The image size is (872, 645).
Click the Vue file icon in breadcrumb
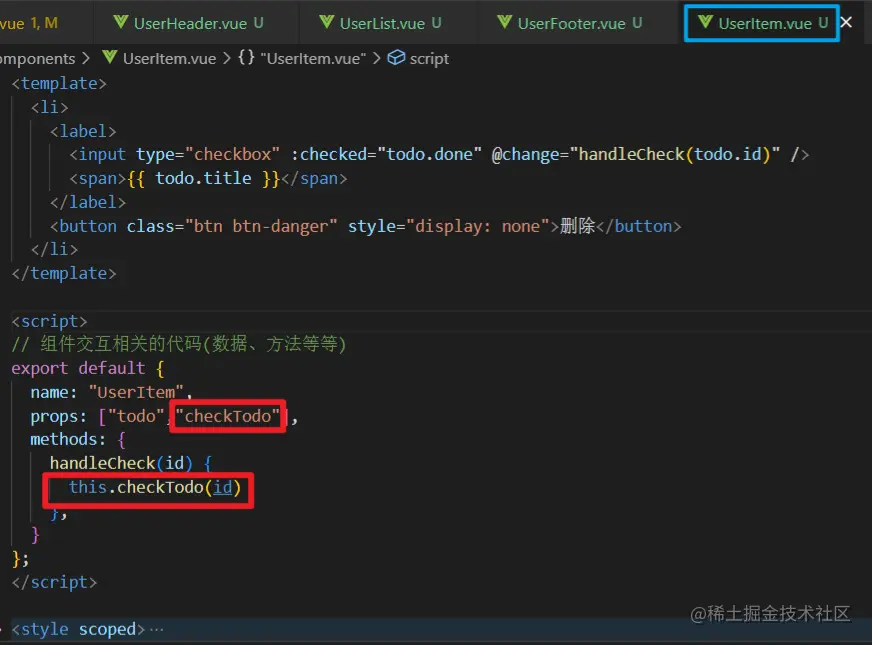click(x=110, y=57)
